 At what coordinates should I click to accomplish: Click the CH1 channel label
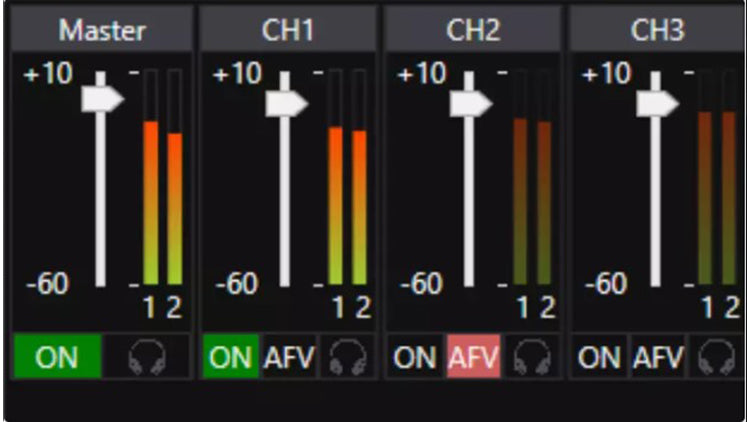coord(288,30)
